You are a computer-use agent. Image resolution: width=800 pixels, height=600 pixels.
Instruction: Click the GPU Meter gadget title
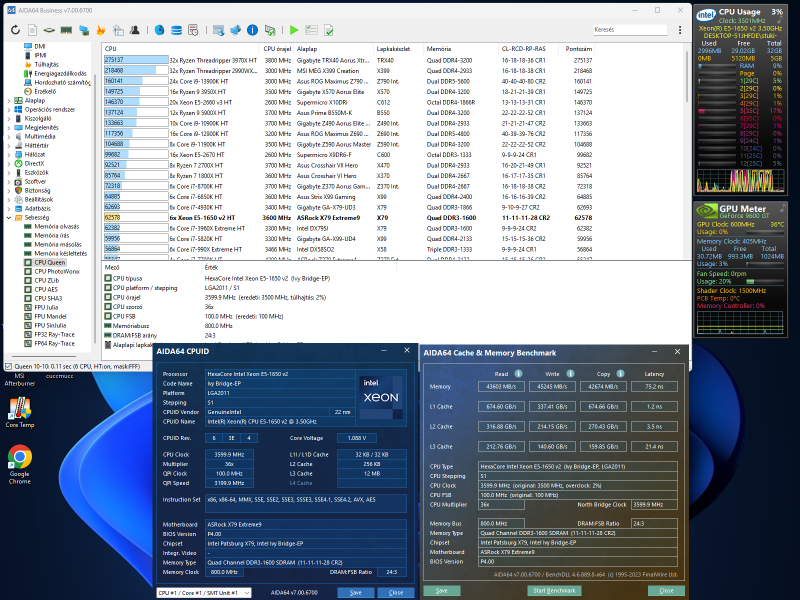tap(742, 209)
